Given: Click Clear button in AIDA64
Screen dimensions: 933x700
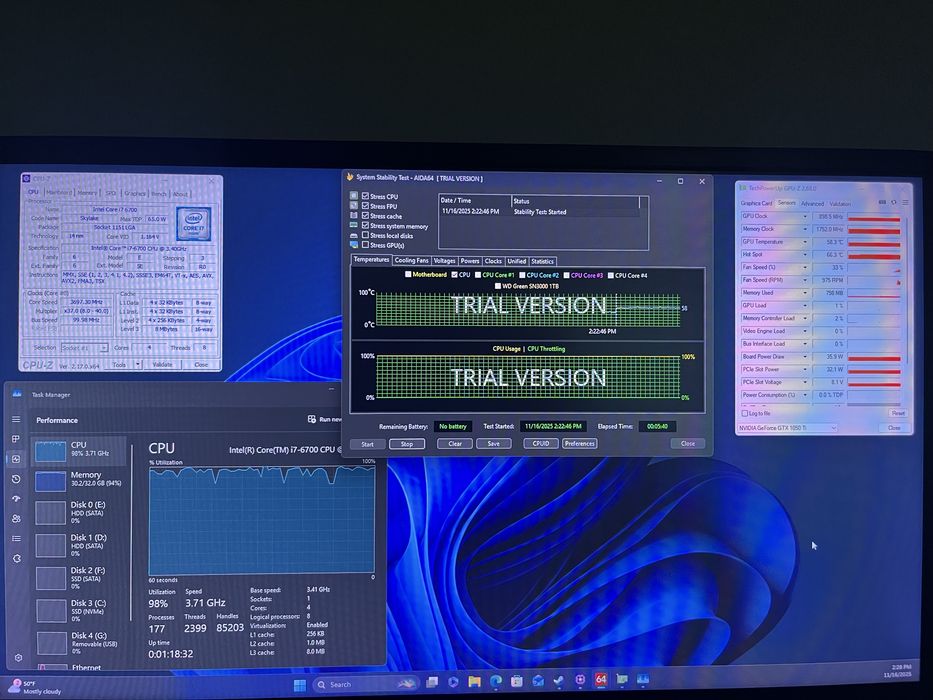Looking at the screenshot, I should [455, 444].
